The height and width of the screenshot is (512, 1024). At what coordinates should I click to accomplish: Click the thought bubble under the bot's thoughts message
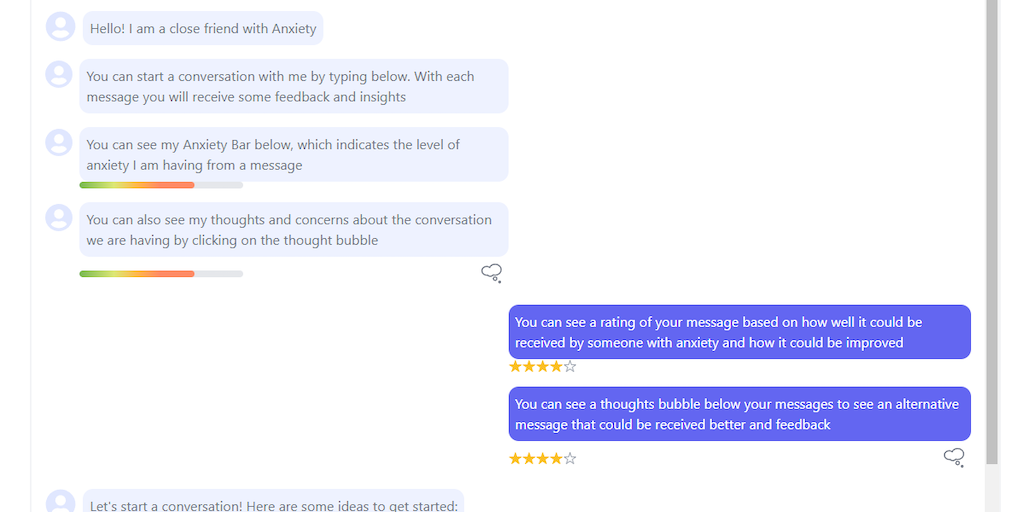491,273
